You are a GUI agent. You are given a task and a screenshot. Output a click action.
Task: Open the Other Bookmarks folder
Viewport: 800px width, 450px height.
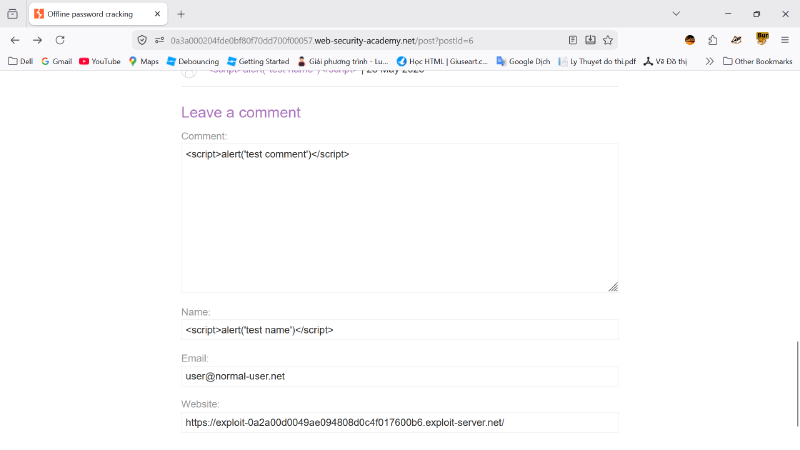click(758, 61)
